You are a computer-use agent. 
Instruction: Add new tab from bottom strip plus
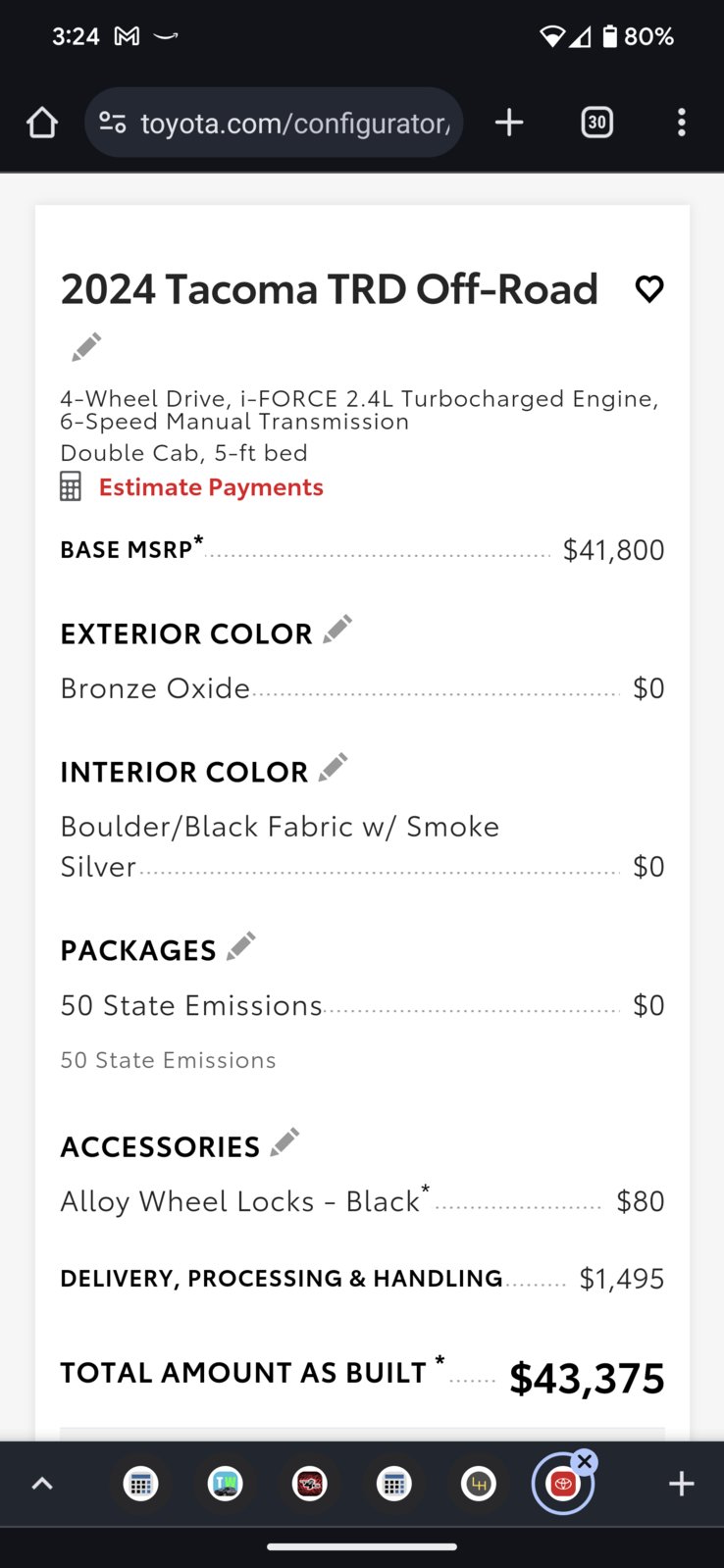[681, 1484]
